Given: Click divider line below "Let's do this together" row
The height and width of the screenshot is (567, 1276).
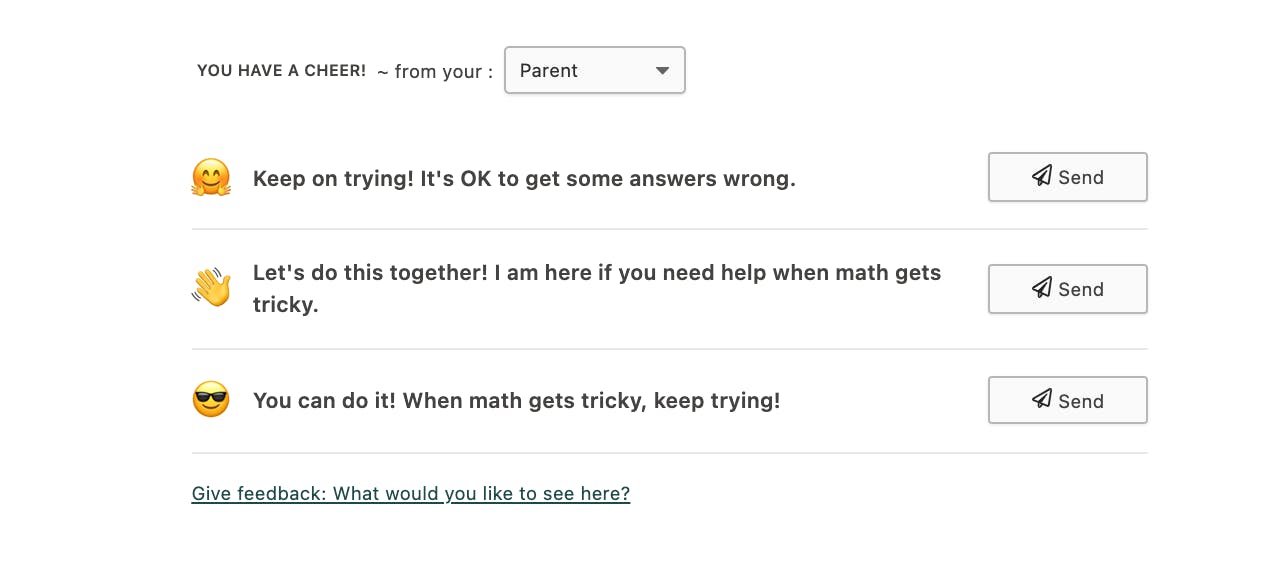Looking at the screenshot, I should [669, 349].
